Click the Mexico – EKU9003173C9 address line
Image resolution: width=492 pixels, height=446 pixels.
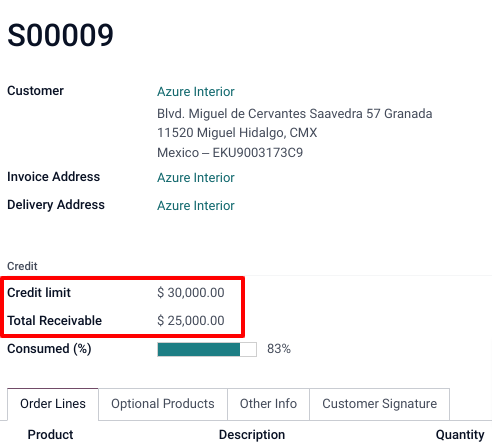click(230, 153)
